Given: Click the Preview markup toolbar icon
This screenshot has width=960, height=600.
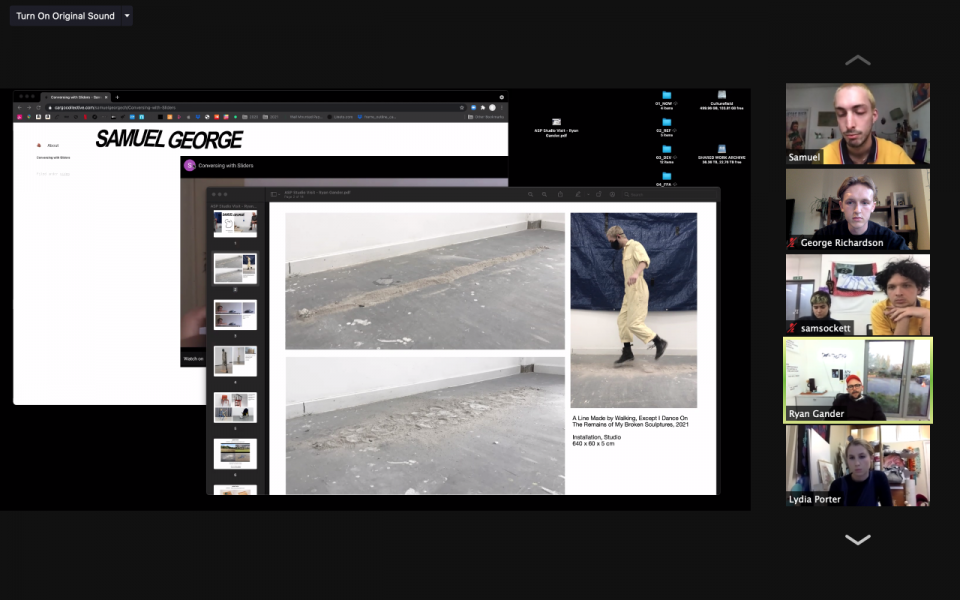Looking at the screenshot, I should pyautogui.click(x=612, y=195).
